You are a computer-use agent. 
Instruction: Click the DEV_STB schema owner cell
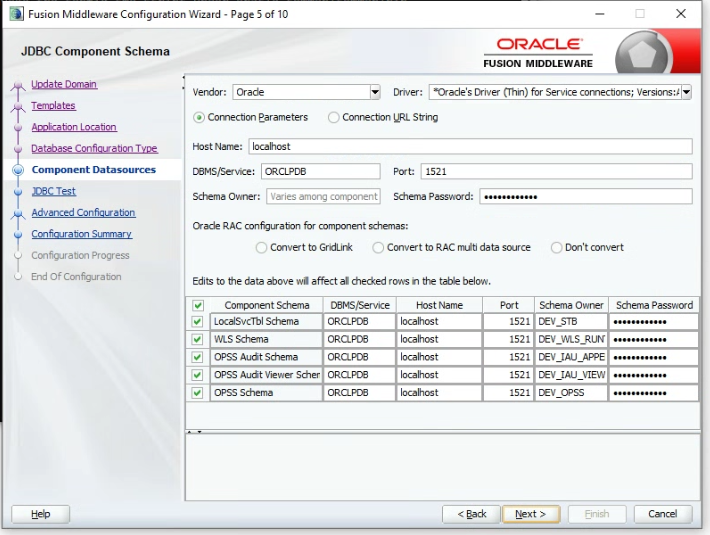[x=571, y=322]
